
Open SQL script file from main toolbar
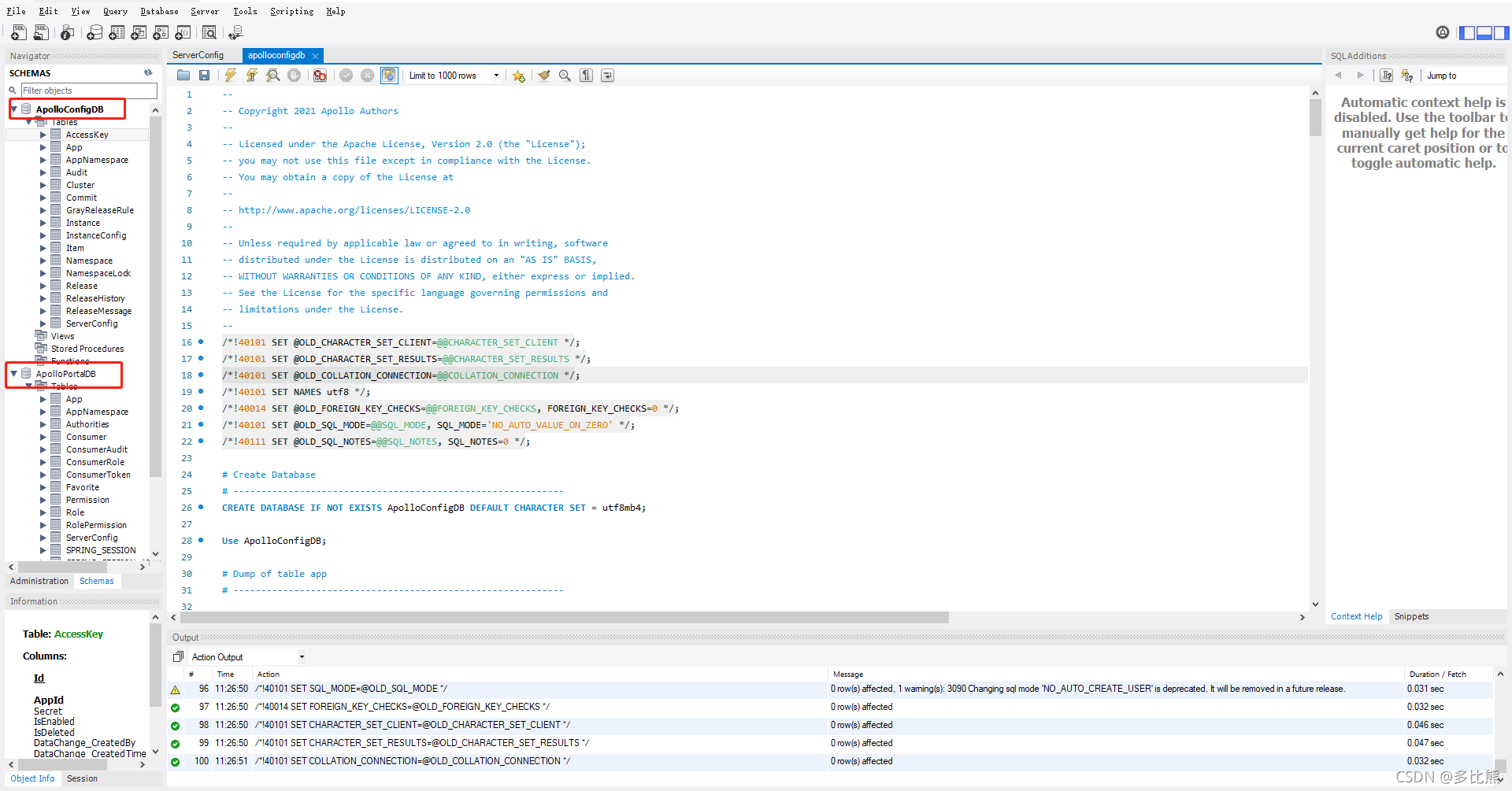[42, 32]
